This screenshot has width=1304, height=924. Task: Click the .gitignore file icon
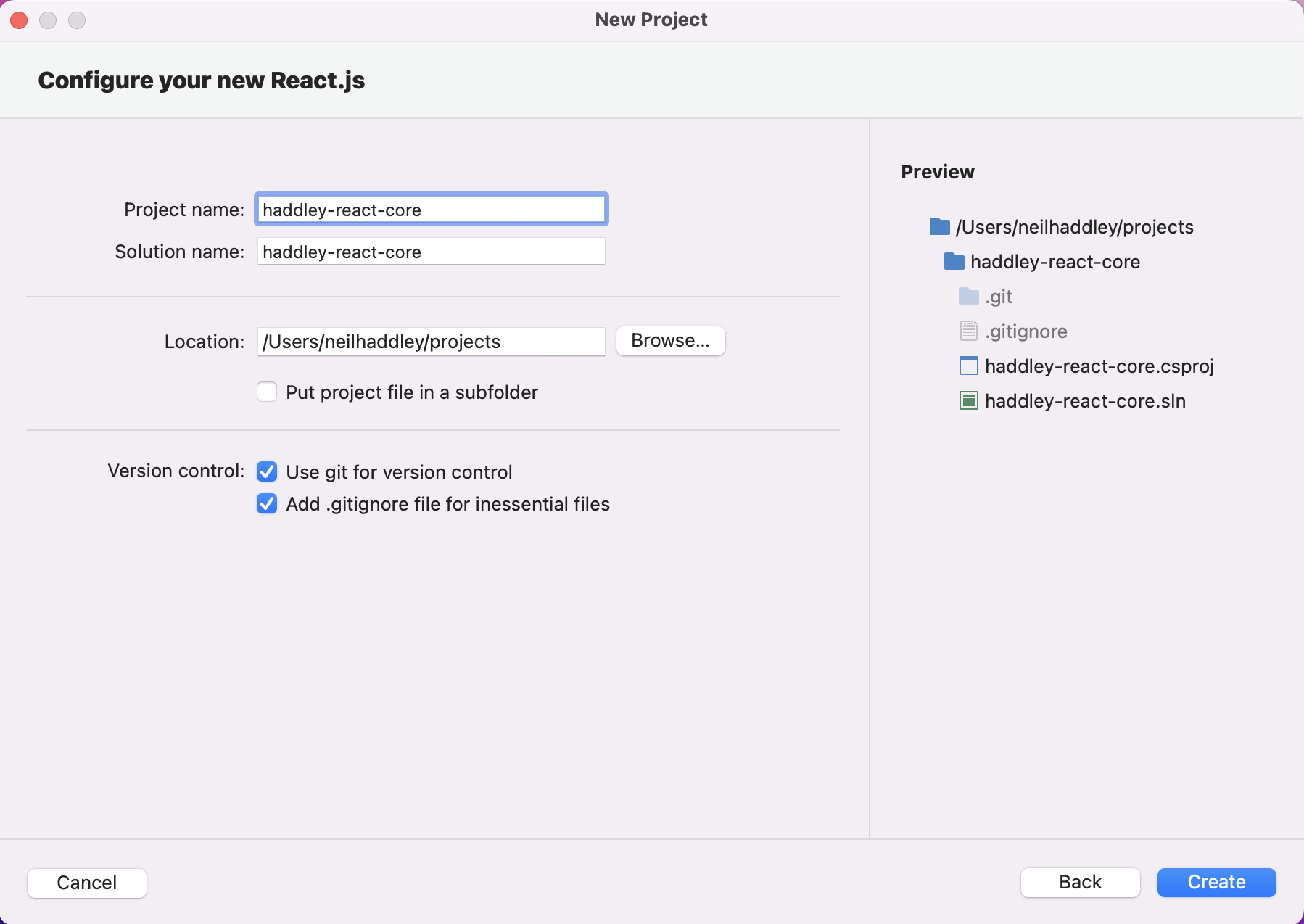tap(968, 331)
